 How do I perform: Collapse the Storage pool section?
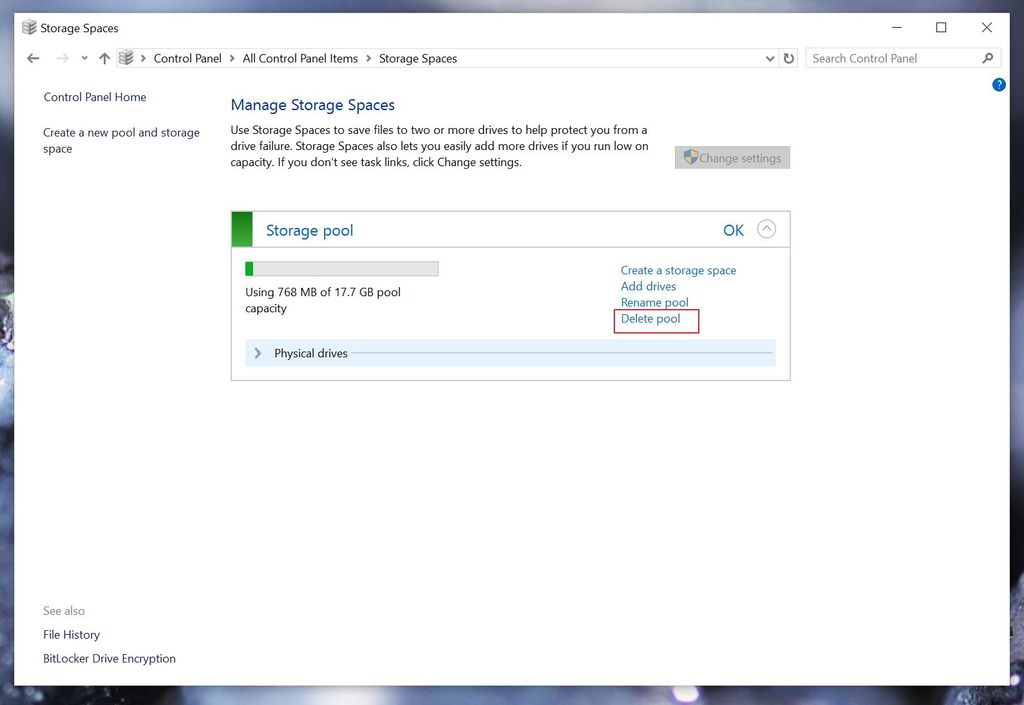(766, 229)
